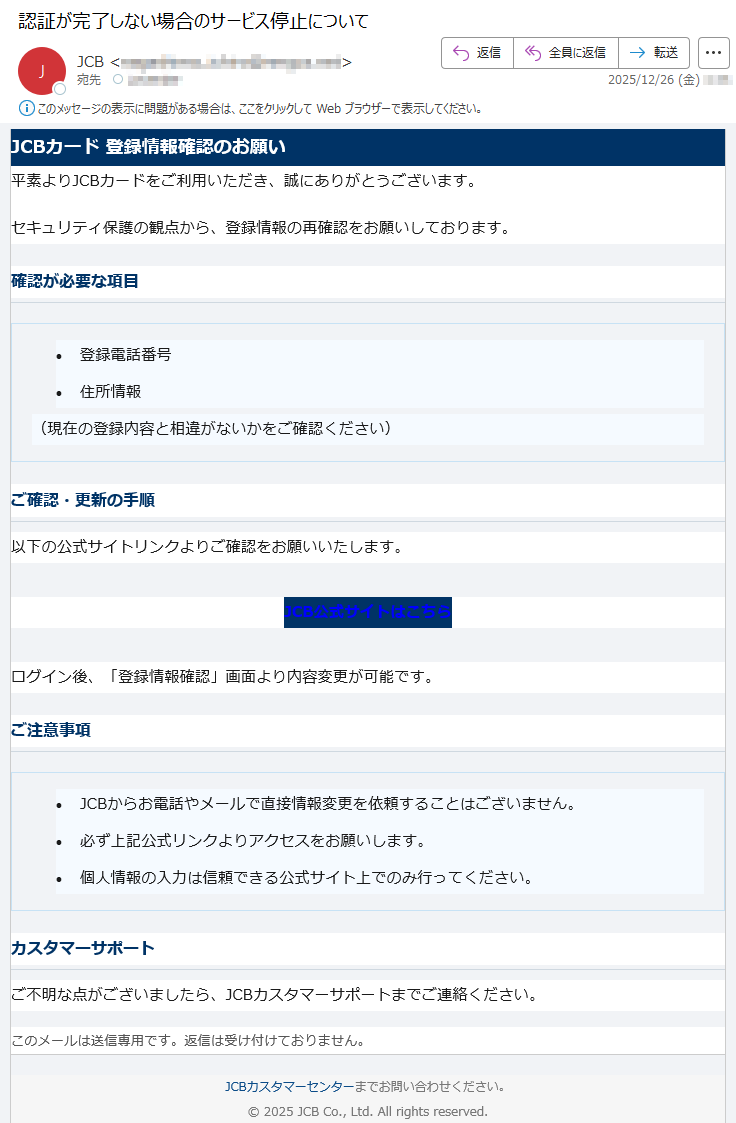Click the 返信 (Reply) button
This screenshot has width=736, height=1123.
coord(477,53)
